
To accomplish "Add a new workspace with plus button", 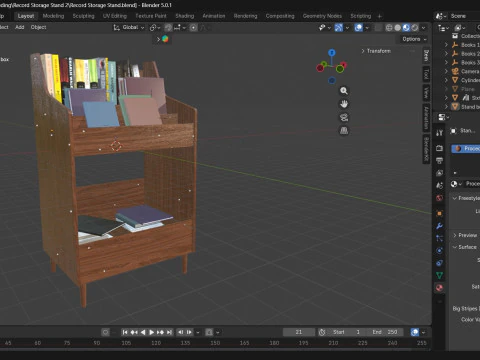I will point(379,16).
